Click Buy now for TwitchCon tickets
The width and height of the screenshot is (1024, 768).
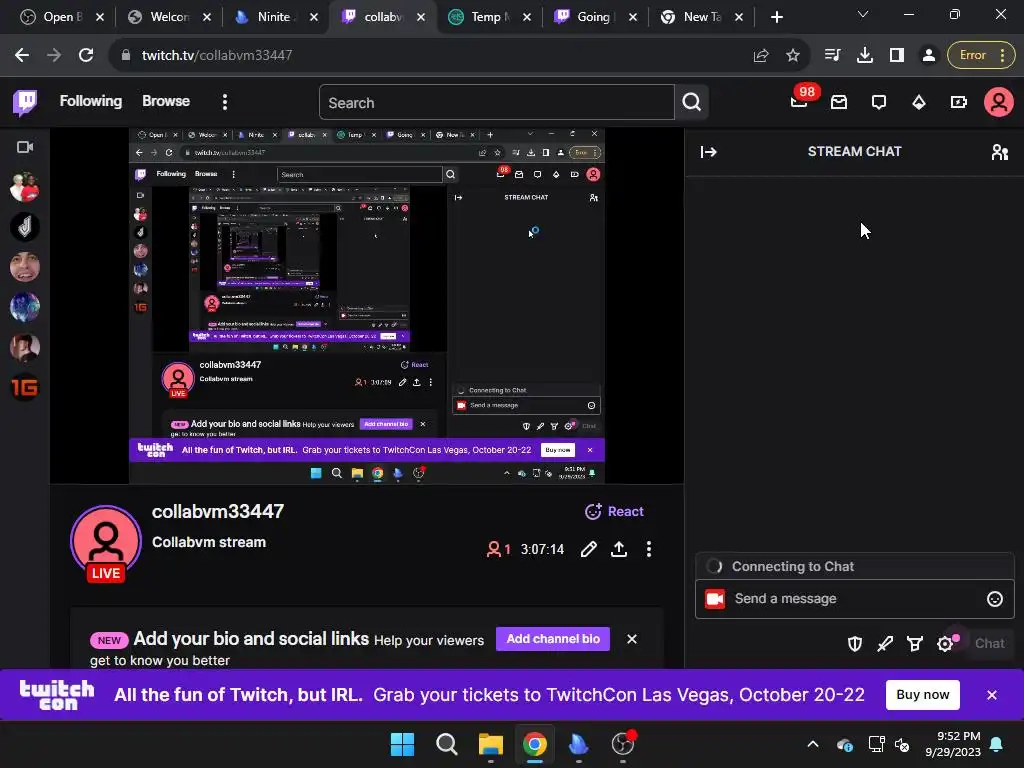point(923,695)
